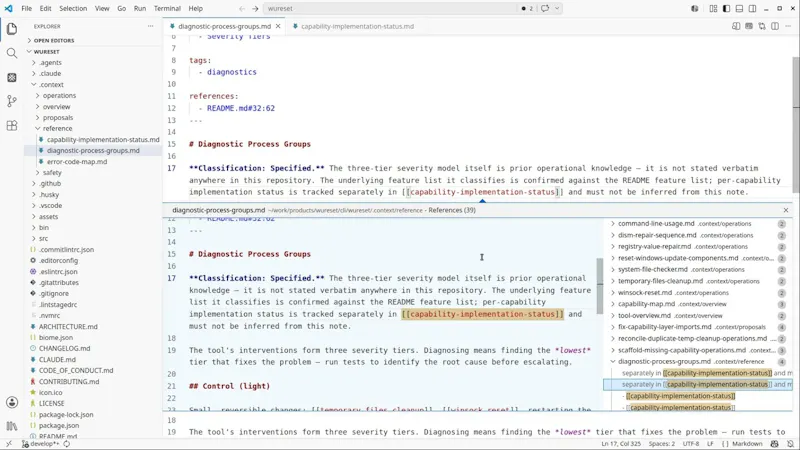Open the Copilot status icon in status bar
The height and width of the screenshot is (450, 800).
(774, 444)
